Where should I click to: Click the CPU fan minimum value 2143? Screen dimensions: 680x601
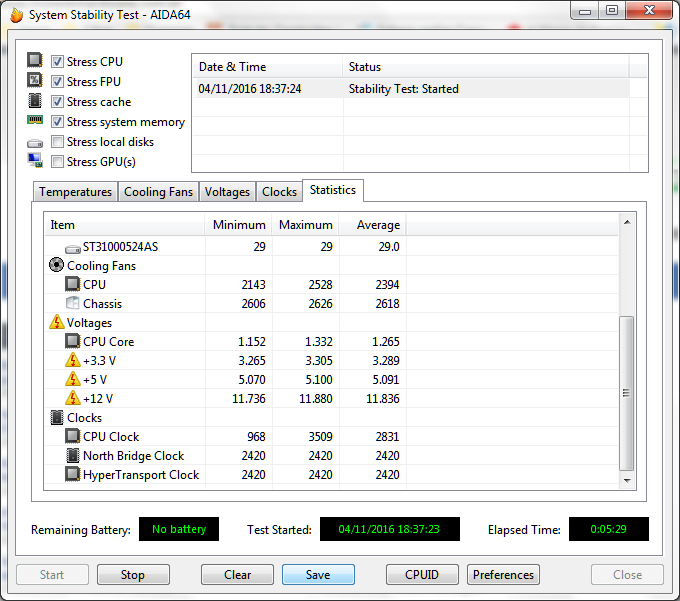point(253,284)
